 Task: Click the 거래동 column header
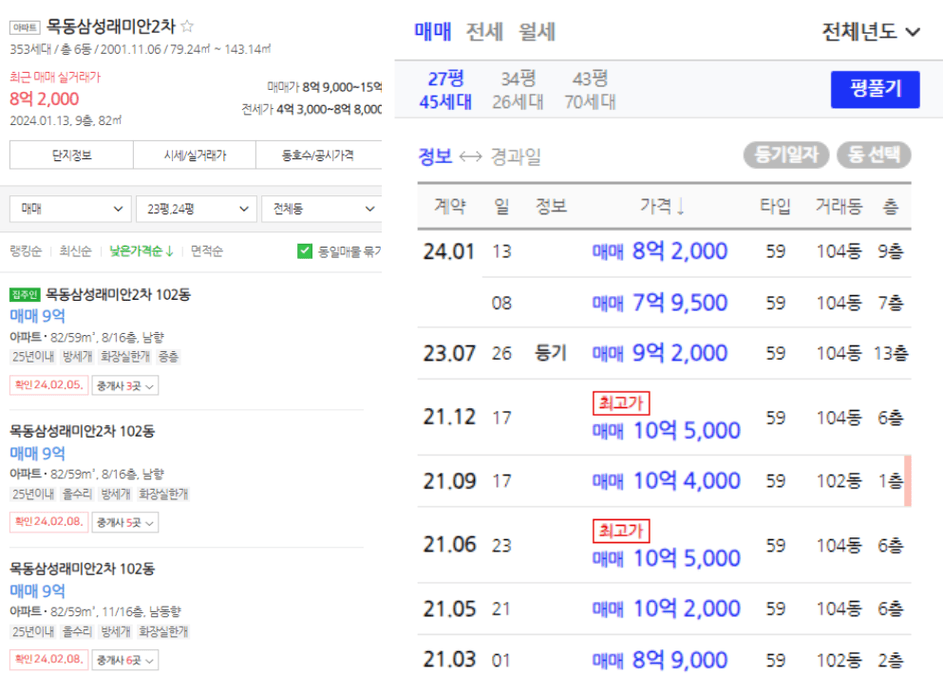(x=839, y=206)
